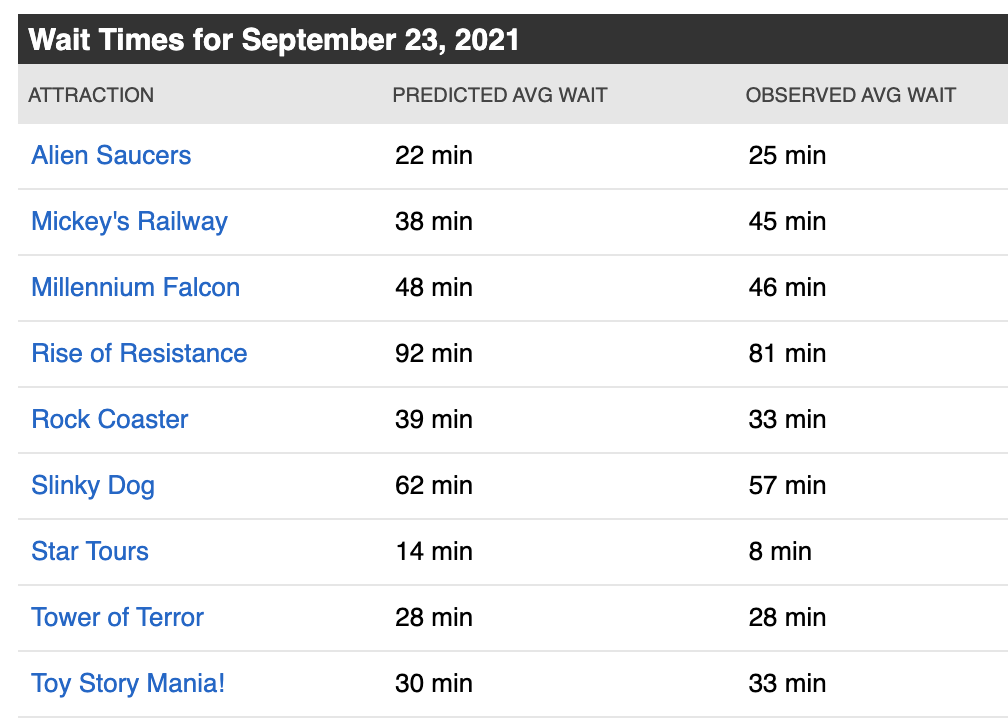This screenshot has width=1008, height=728.
Task: Open Tower of Terror attraction page
Action: pos(117,617)
